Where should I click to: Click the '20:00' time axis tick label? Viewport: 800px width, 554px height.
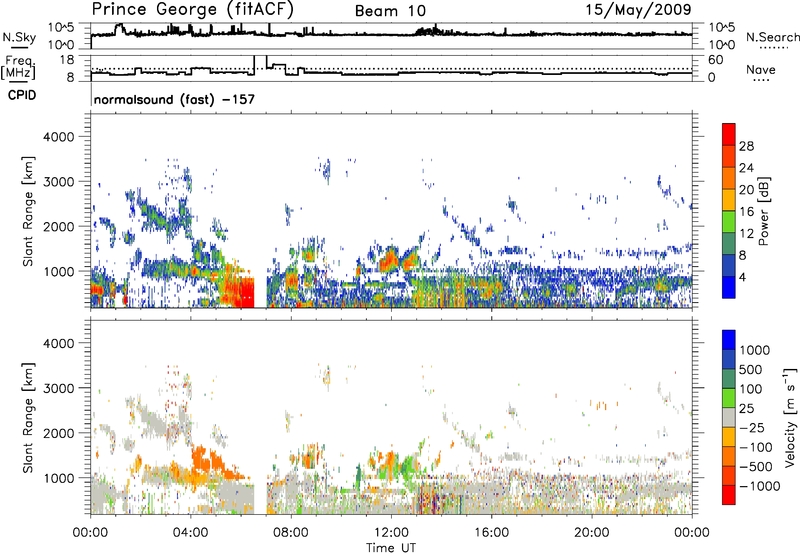click(592, 533)
